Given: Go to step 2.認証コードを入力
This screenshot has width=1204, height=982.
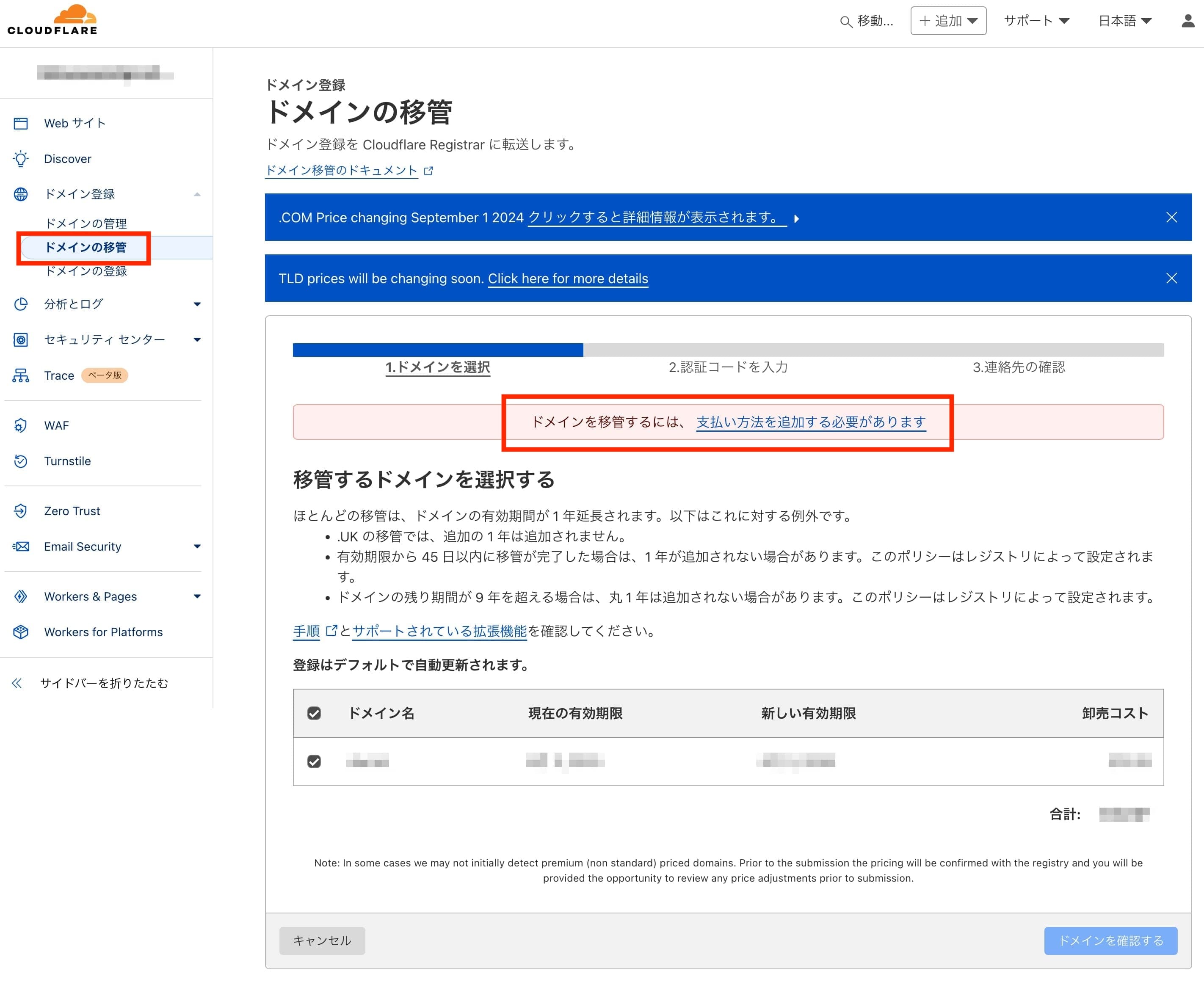Looking at the screenshot, I should [728, 367].
